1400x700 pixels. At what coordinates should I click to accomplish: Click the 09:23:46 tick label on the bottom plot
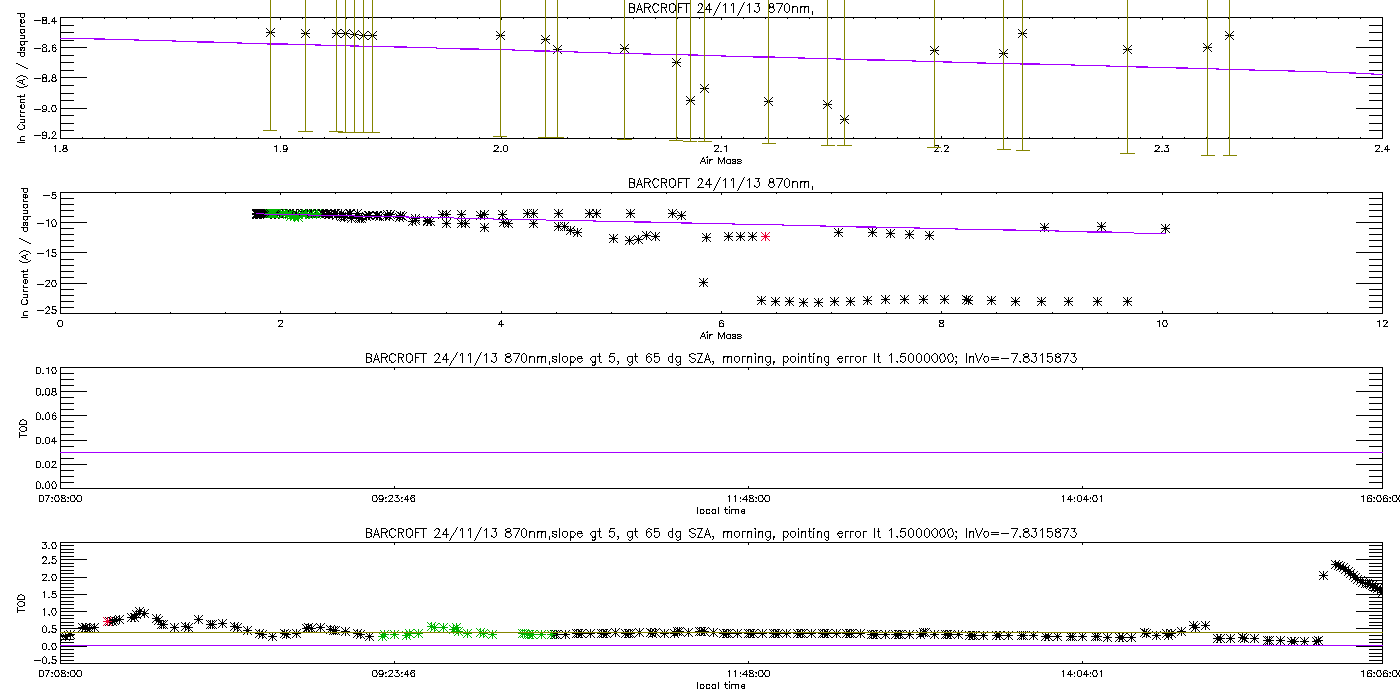click(x=394, y=673)
